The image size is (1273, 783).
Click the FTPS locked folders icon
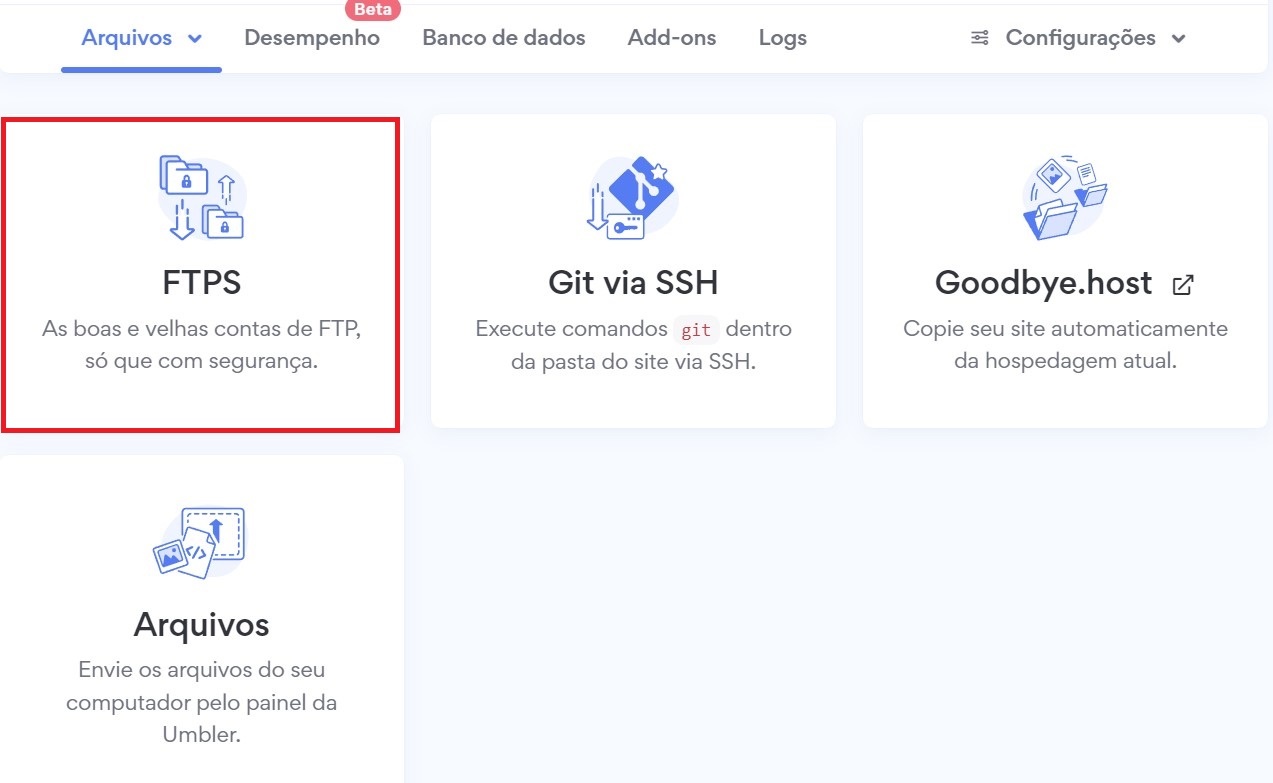201,197
